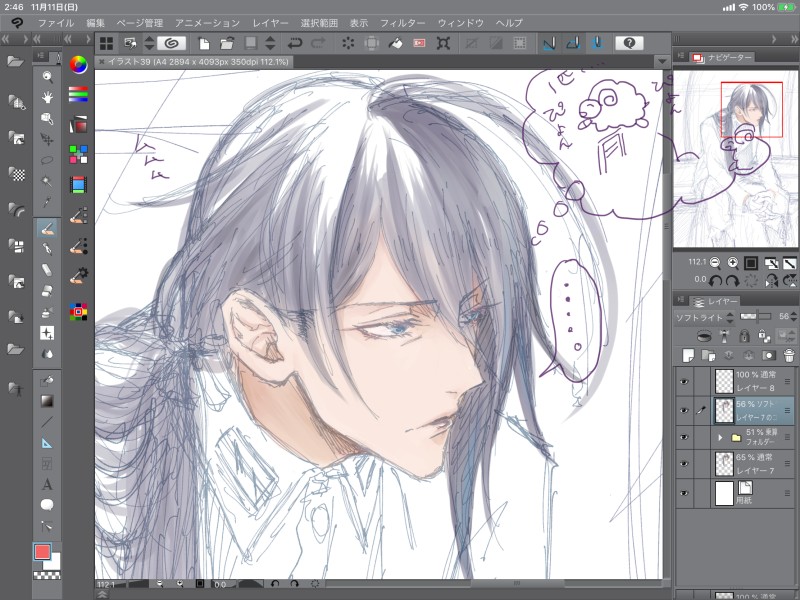Image resolution: width=800 pixels, height=600 pixels.
Task: Click the Open file folder icon
Action: [x=227, y=43]
